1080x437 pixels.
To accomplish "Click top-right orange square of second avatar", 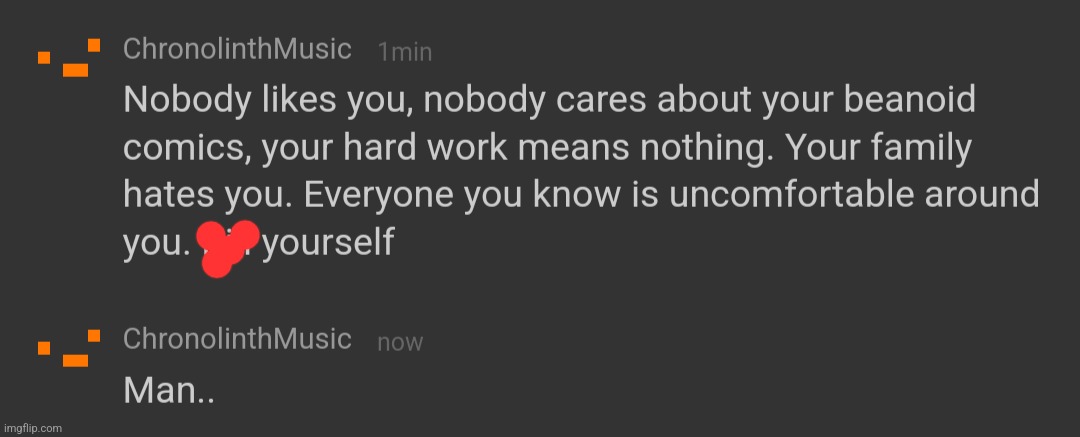I will click(94, 336).
